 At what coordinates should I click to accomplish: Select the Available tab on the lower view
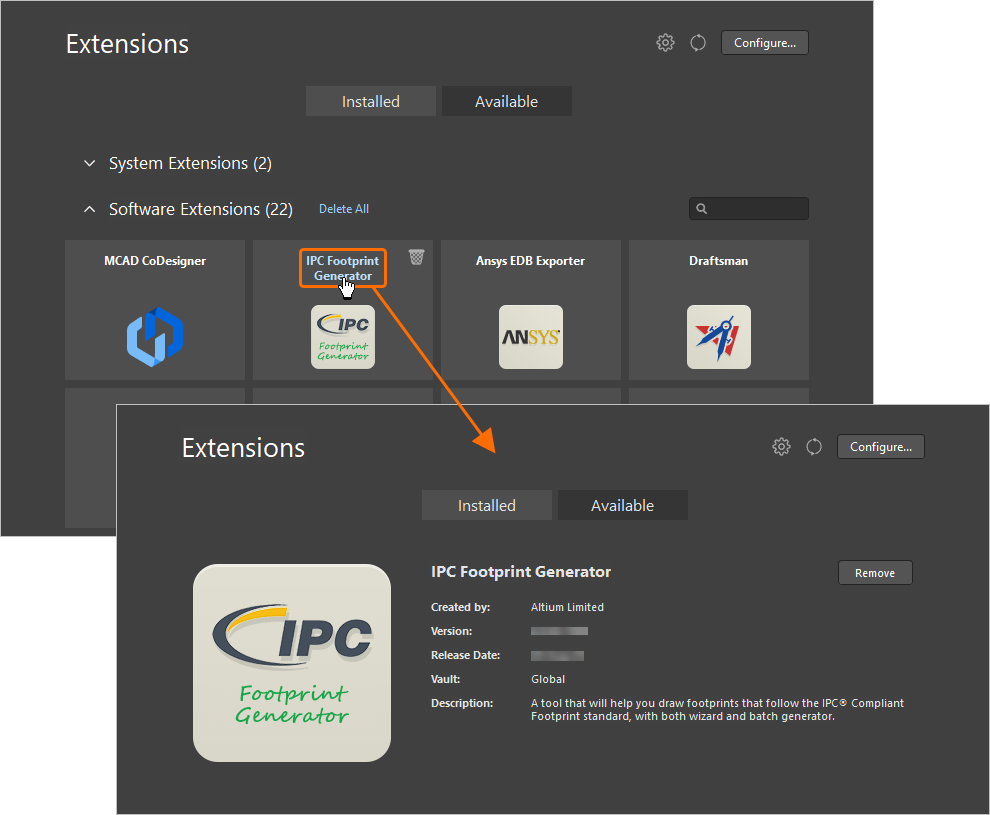coord(622,505)
